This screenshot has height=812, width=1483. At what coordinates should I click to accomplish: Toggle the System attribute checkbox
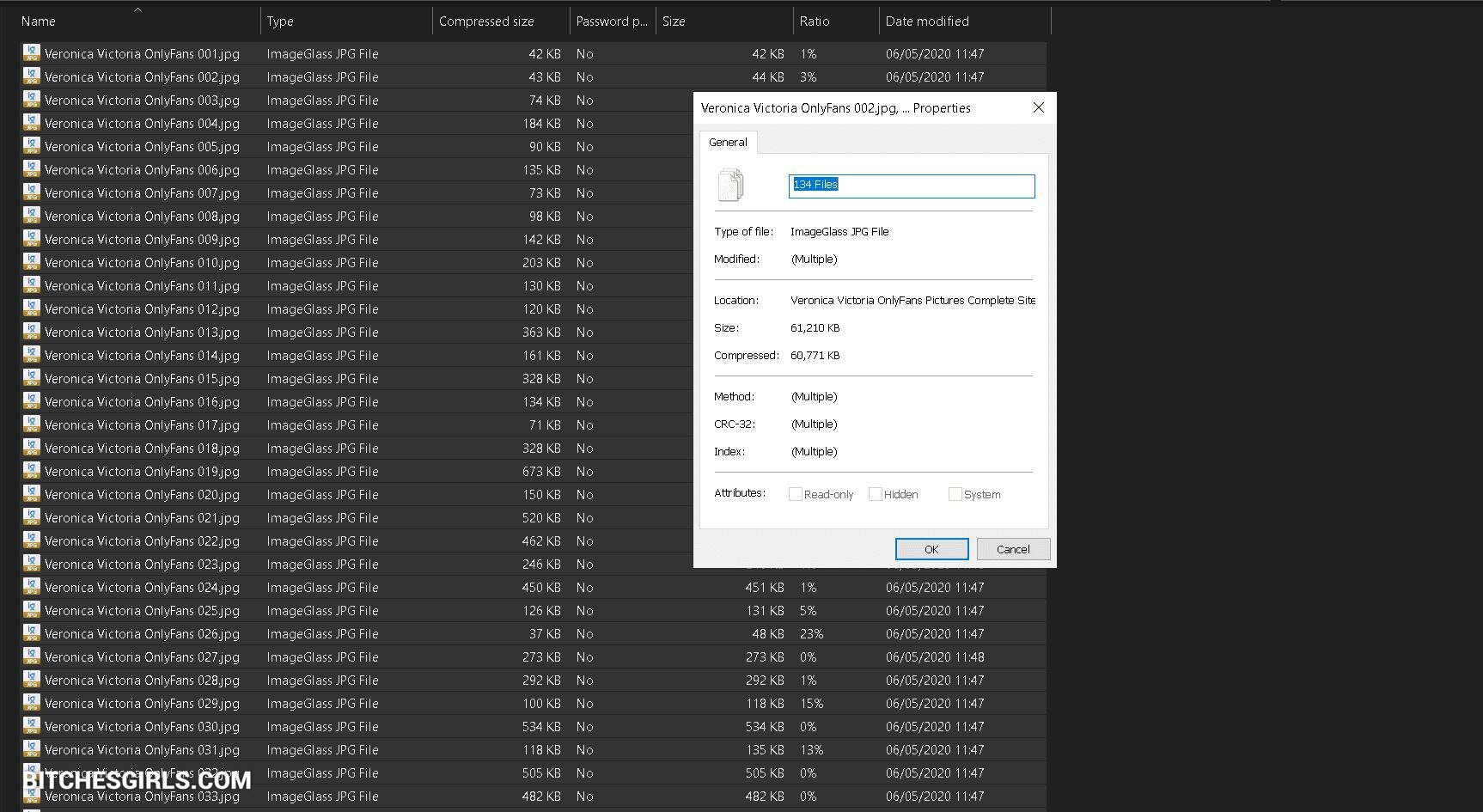[x=955, y=494]
